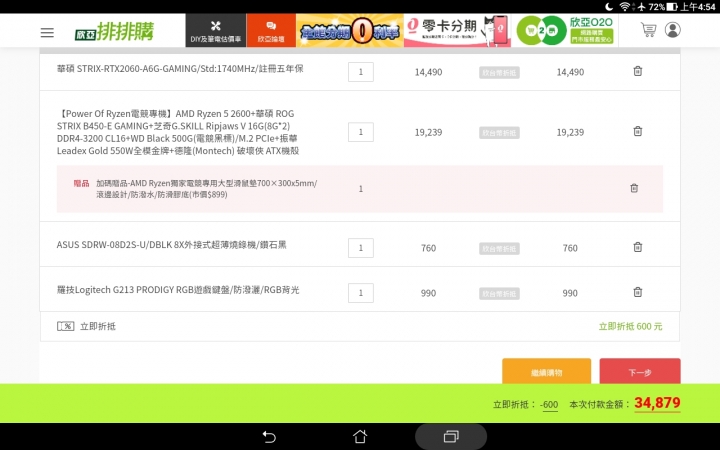This screenshot has height=450, width=720.
Task: Click the 760 subtotal for ASUS burner
Action: point(570,248)
